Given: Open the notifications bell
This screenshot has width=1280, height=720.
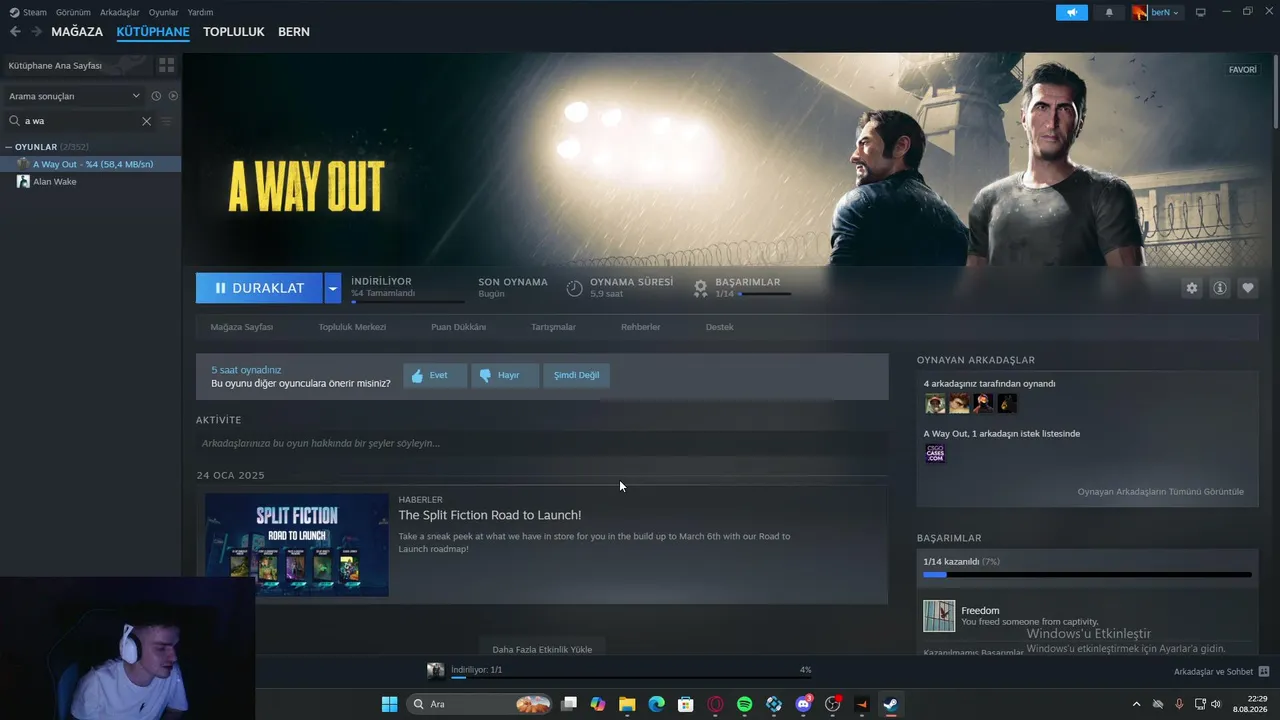Looking at the screenshot, I should pos(1109,13).
